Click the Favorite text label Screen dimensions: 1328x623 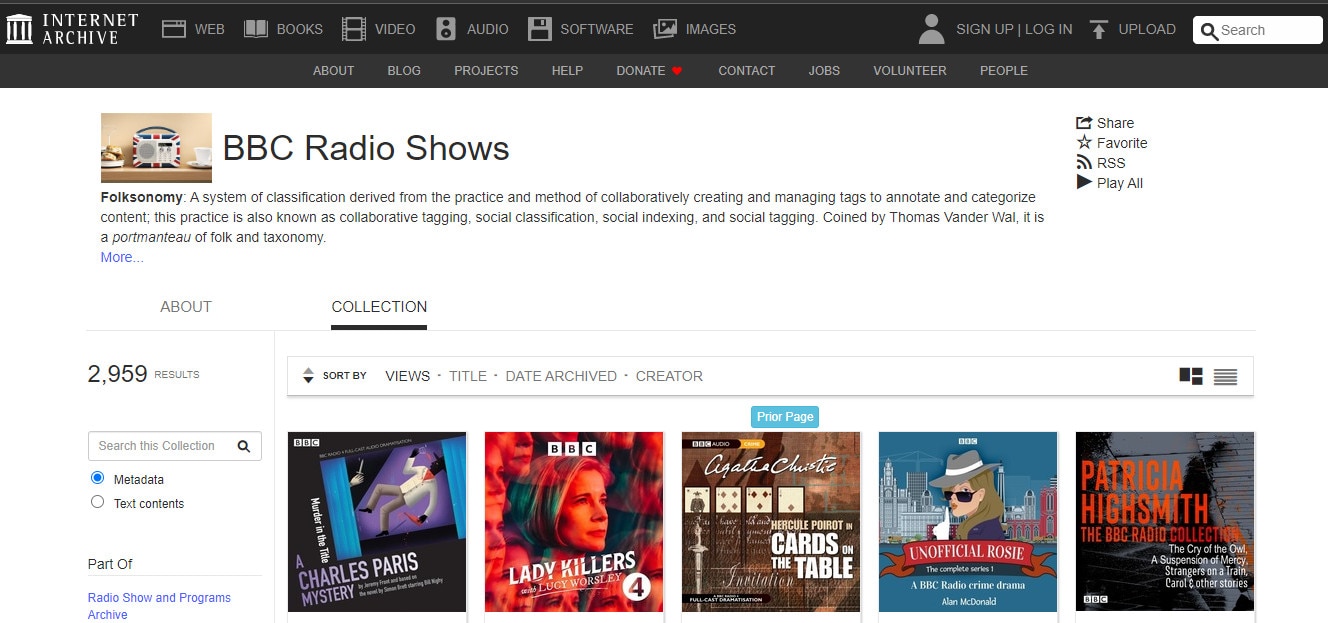[1122, 143]
